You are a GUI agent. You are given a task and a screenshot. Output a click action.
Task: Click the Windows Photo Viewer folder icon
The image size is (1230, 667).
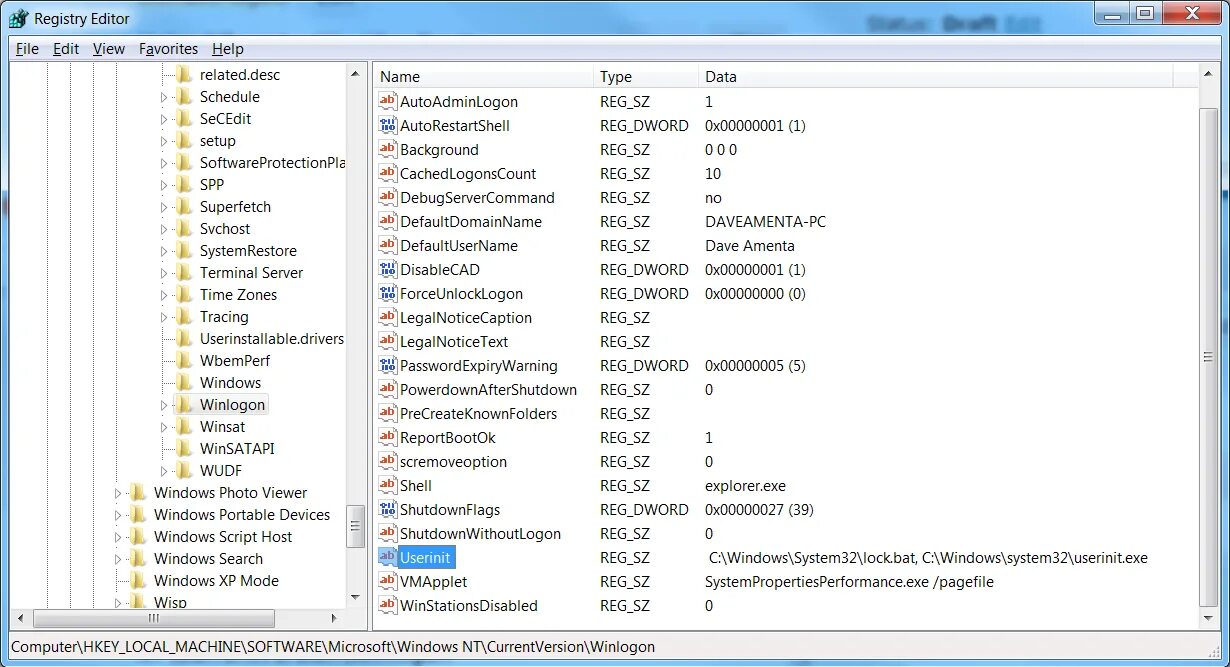138,493
